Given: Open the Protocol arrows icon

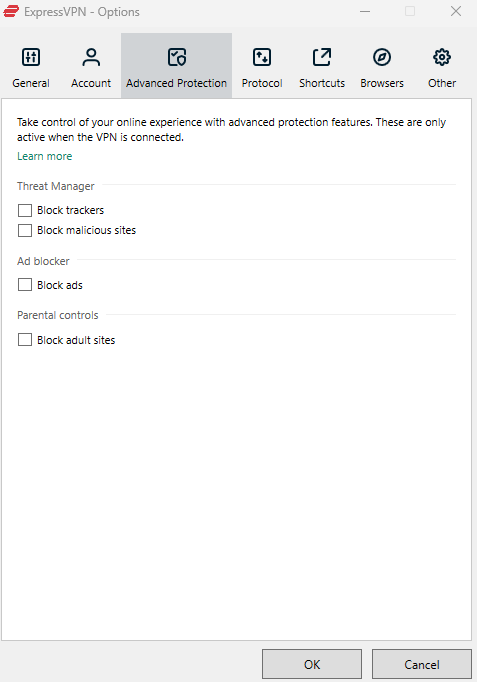Looking at the screenshot, I should (262, 57).
